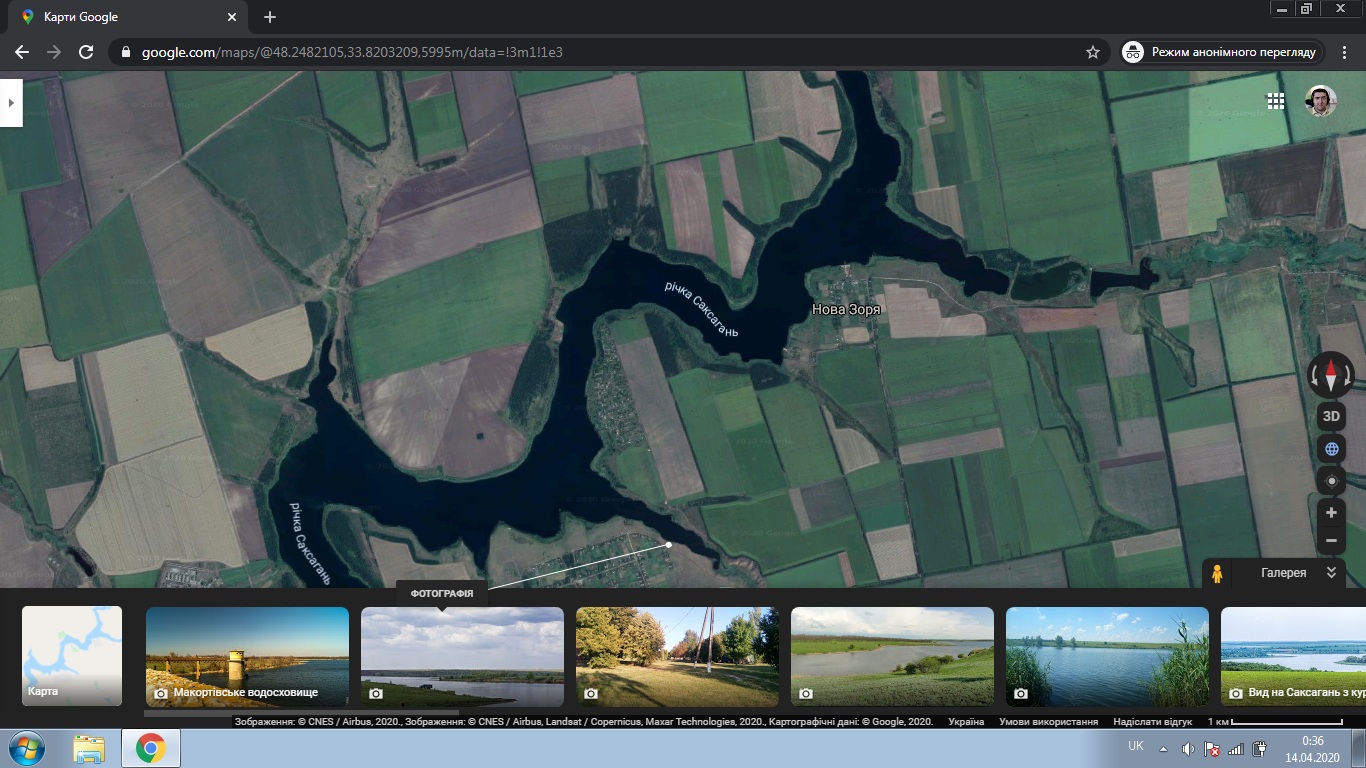Expand the collapsed side panel

click(10, 103)
